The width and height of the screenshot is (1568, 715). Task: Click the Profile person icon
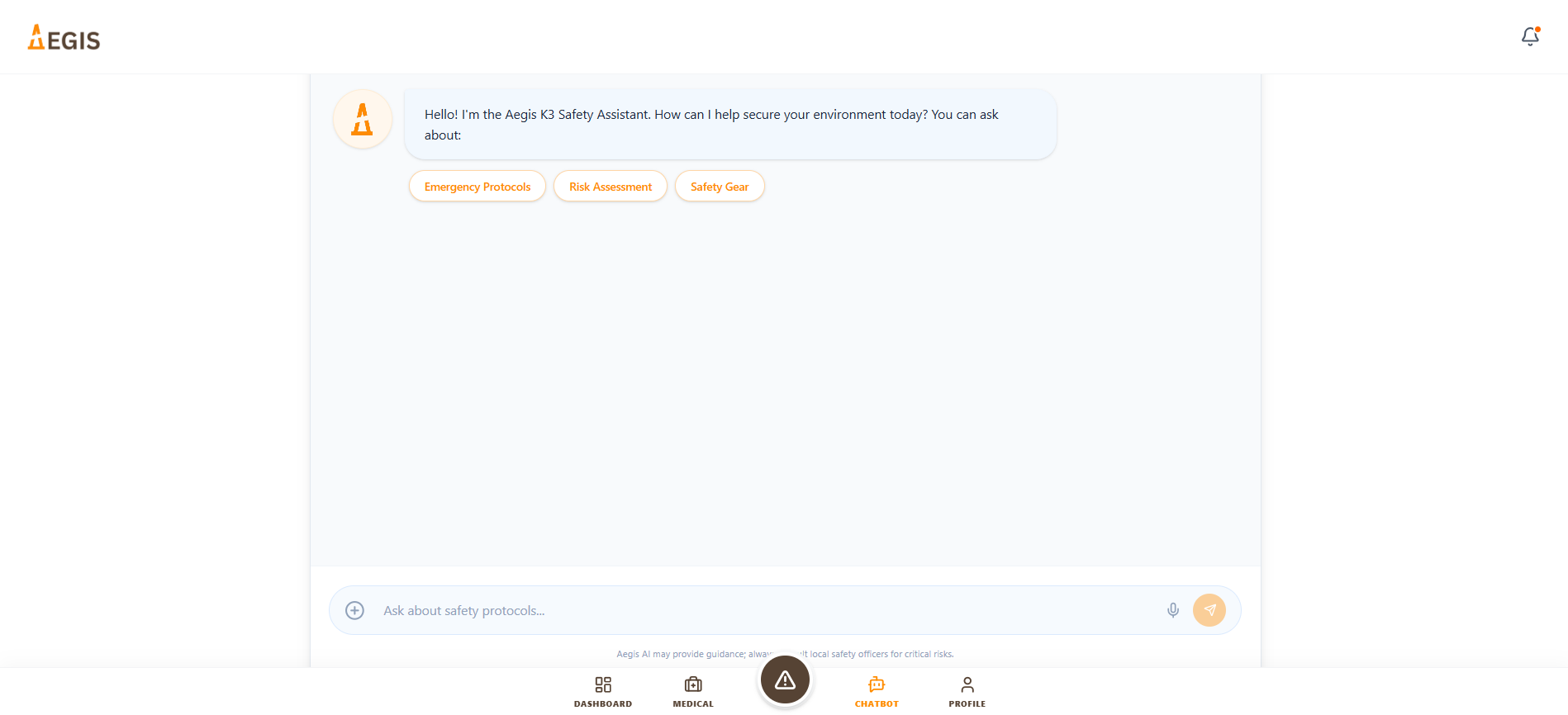[967, 684]
